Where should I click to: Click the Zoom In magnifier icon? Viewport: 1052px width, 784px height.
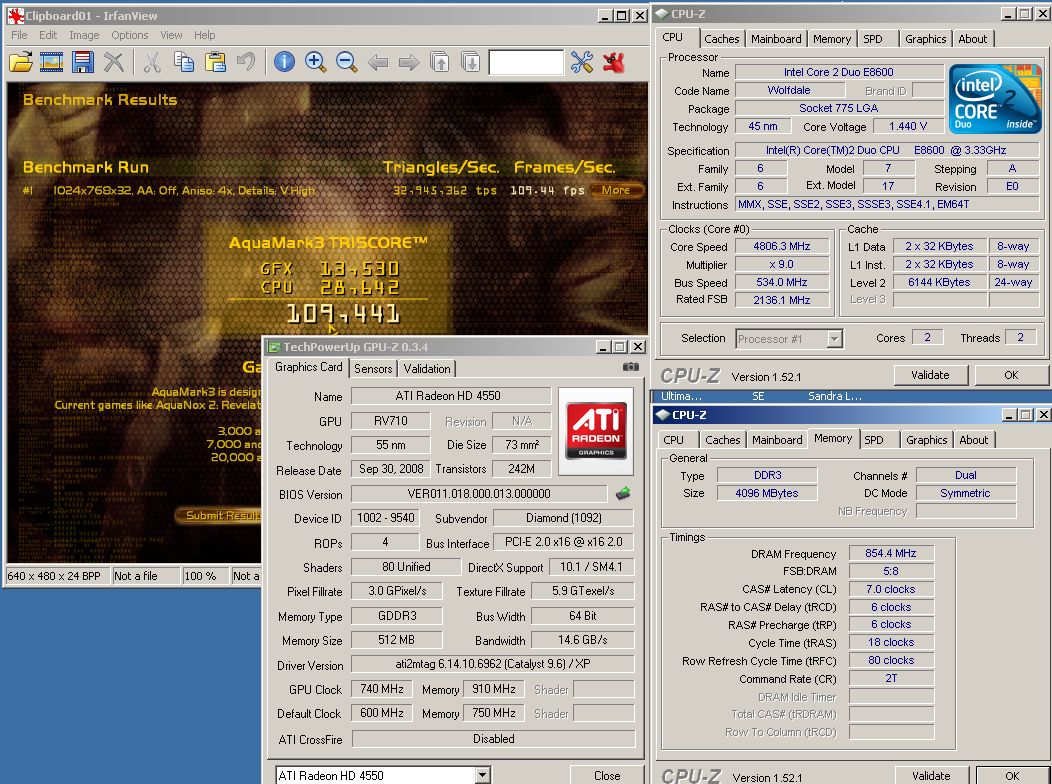[x=315, y=62]
